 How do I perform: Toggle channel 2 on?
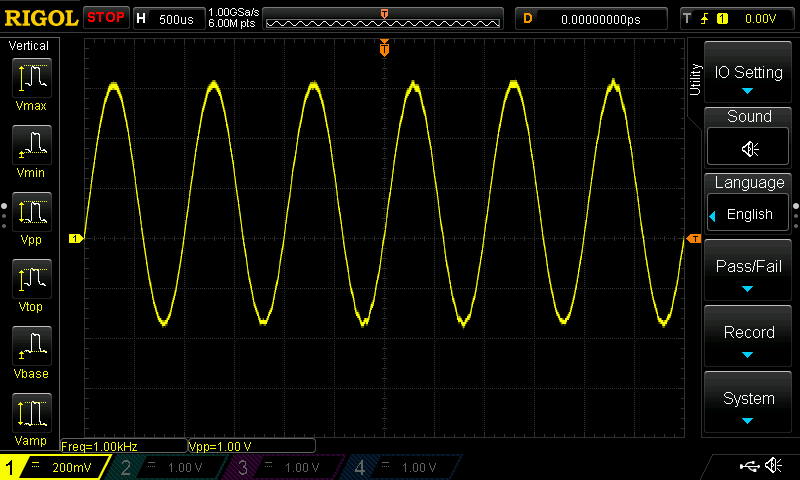[164, 467]
